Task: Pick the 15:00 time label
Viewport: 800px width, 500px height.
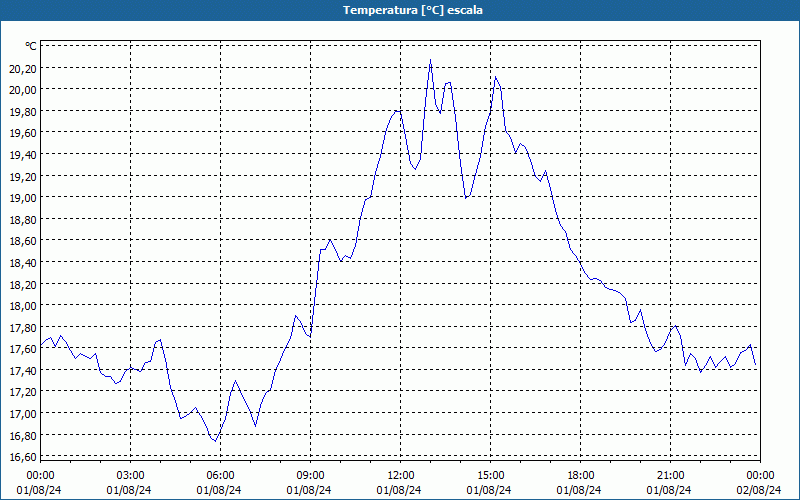Action: [x=490, y=476]
